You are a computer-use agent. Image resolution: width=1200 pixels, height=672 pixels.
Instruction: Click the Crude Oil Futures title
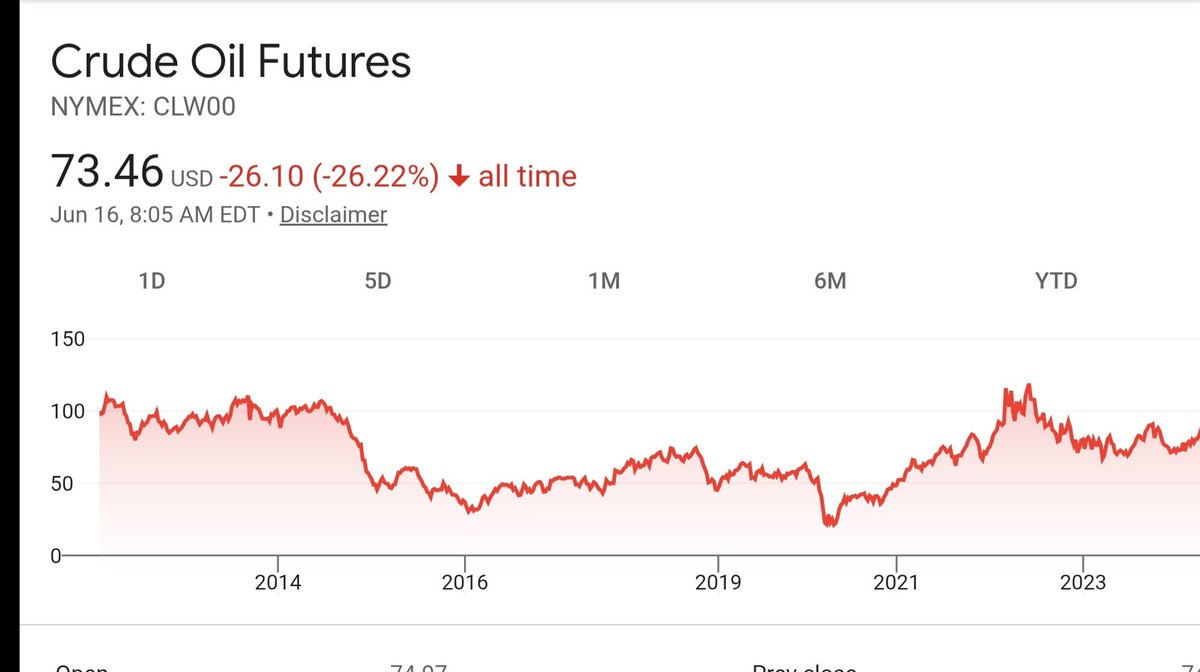(x=231, y=62)
